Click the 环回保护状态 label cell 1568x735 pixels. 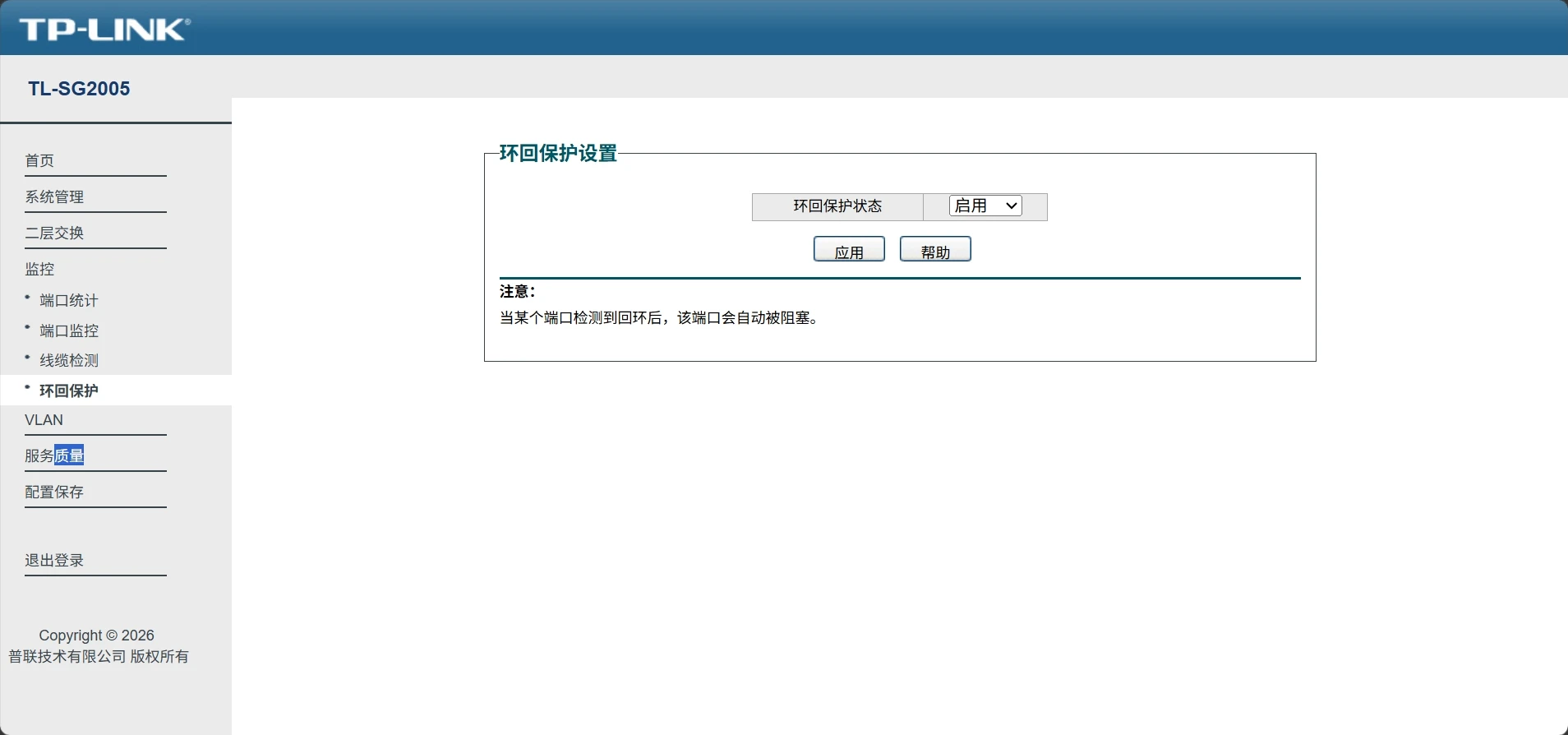tap(837, 206)
